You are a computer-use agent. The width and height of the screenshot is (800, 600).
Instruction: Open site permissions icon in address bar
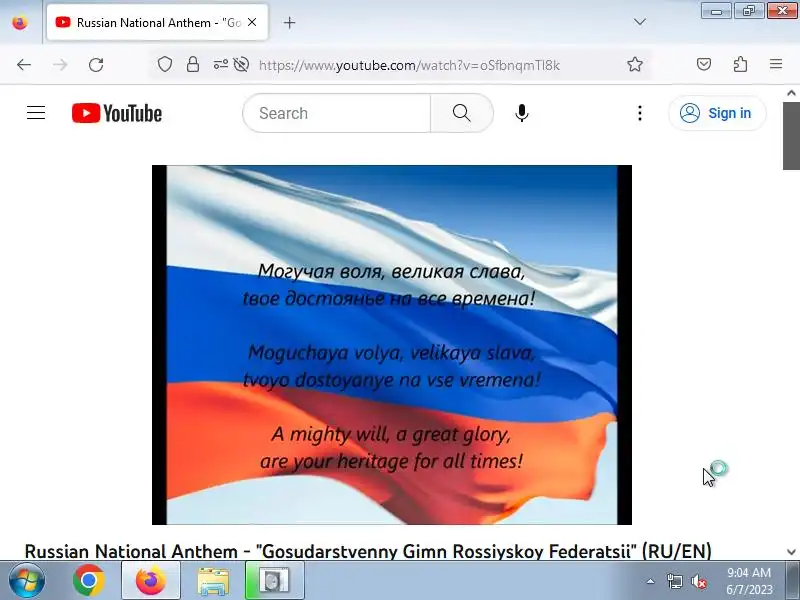click(x=220, y=64)
